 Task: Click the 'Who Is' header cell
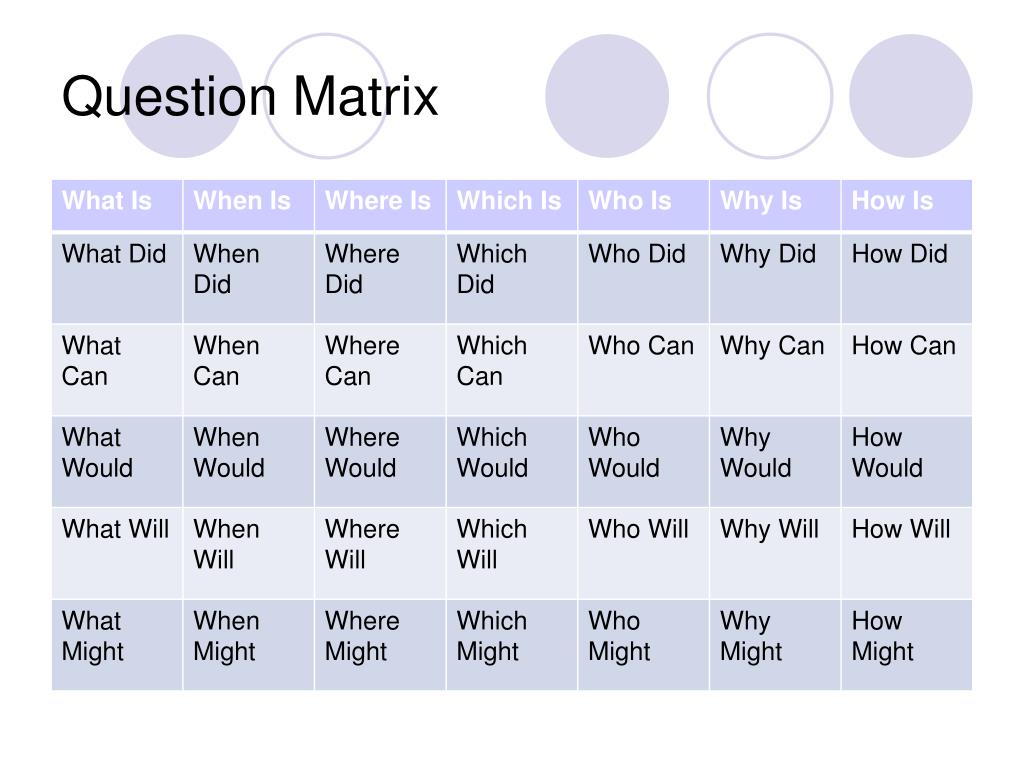(x=643, y=204)
